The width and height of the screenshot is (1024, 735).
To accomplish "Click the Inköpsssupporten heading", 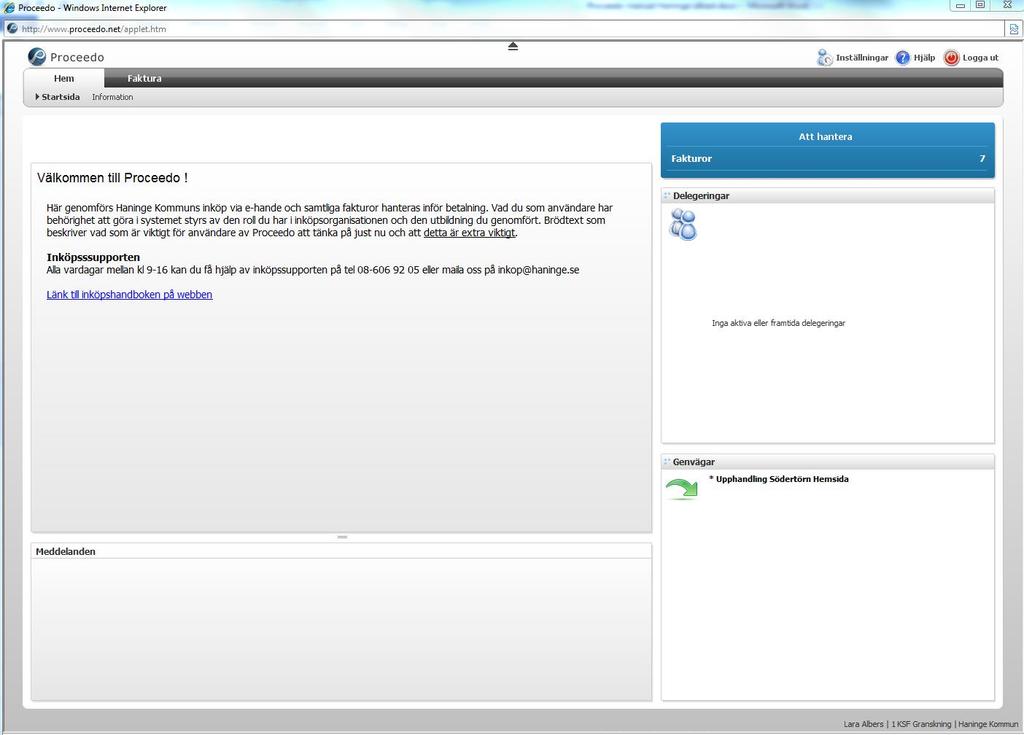I will (x=93, y=257).
